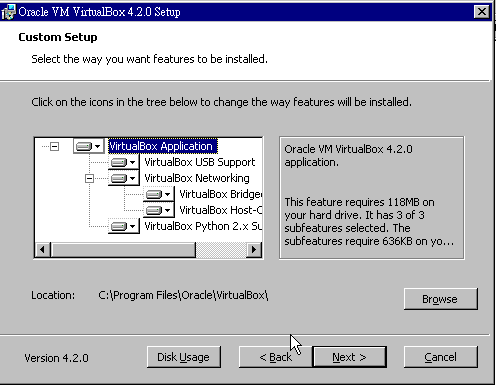Open VirtualBox Application feature drive icon dropdown
The image size is (496, 386).
point(88,146)
